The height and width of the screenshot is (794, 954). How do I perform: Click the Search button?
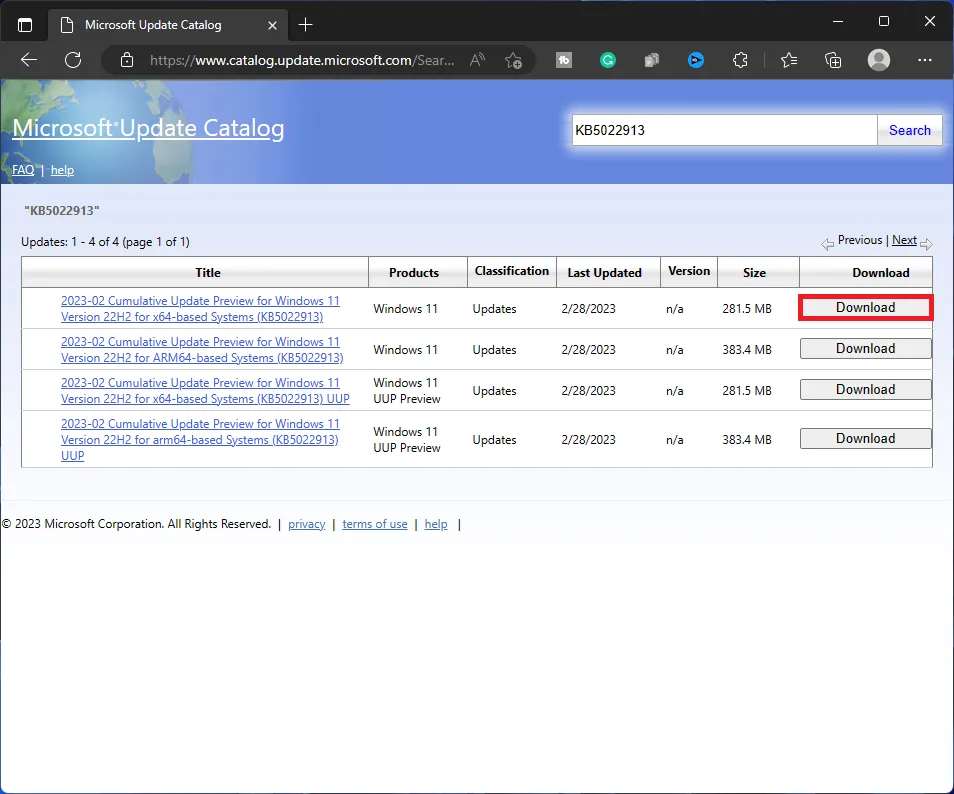tap(910, 130)
